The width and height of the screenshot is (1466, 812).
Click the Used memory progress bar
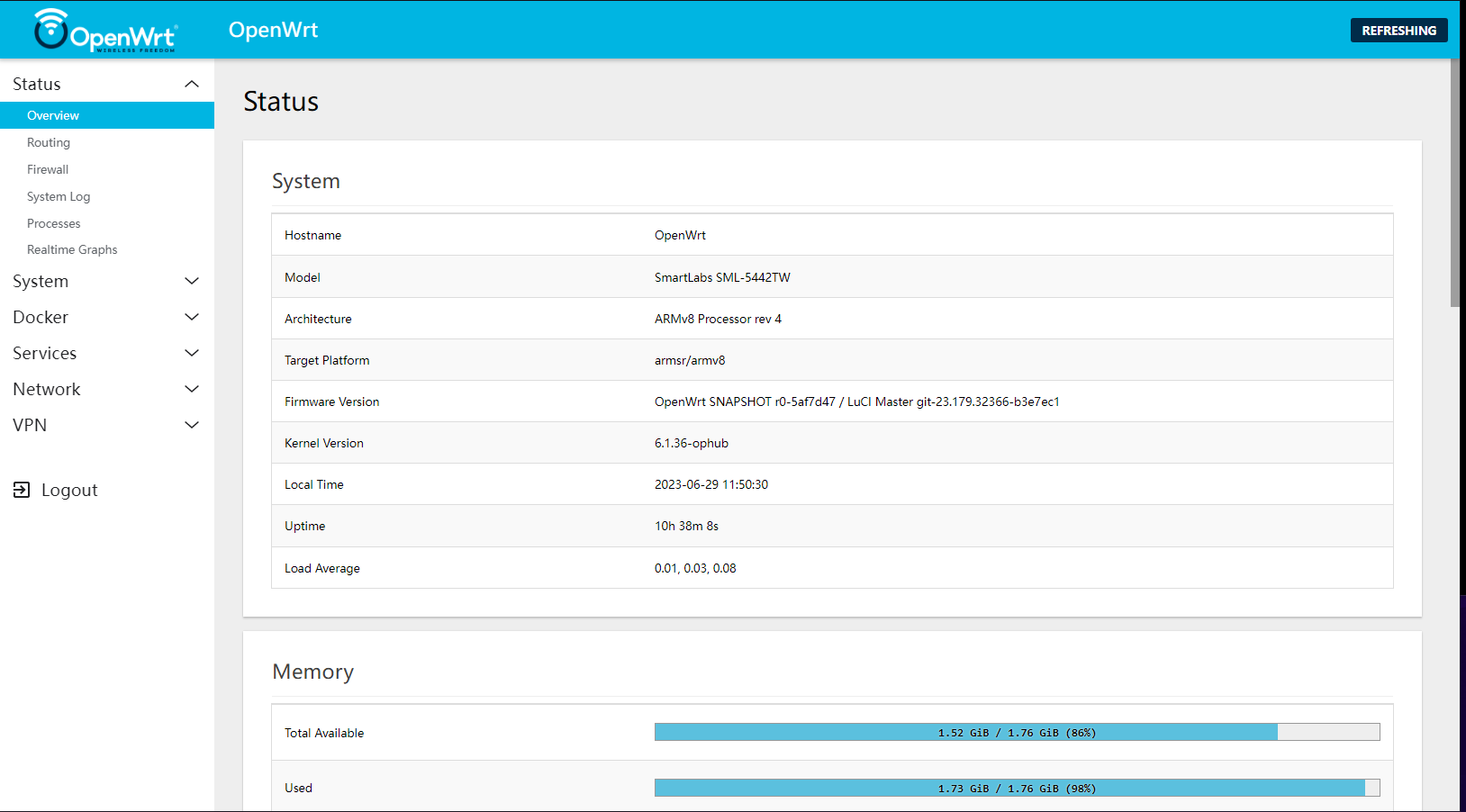tap(1016, 788)
